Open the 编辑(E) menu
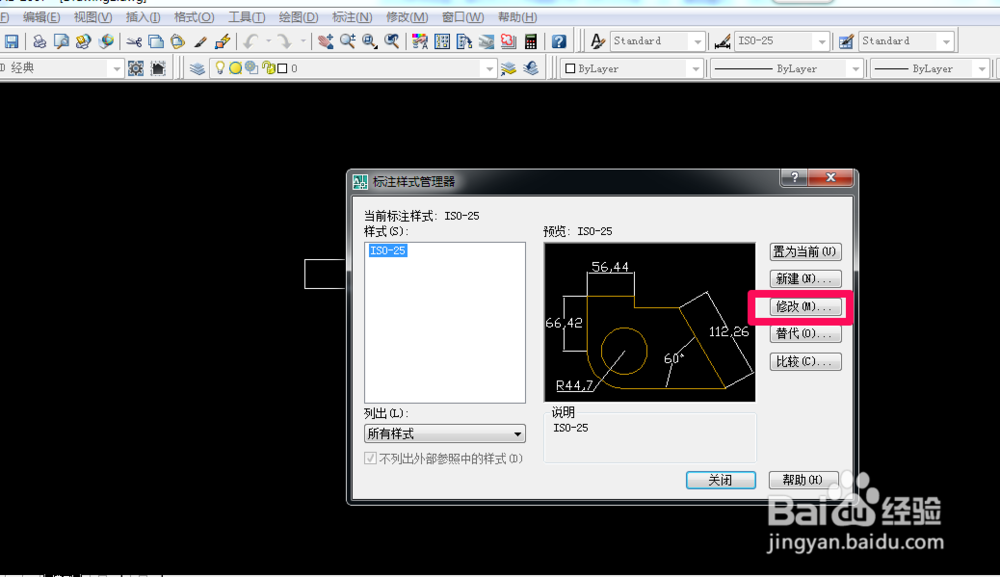Screen dimensions: 1000x577 pyautogui.click(x=41, y=17)
